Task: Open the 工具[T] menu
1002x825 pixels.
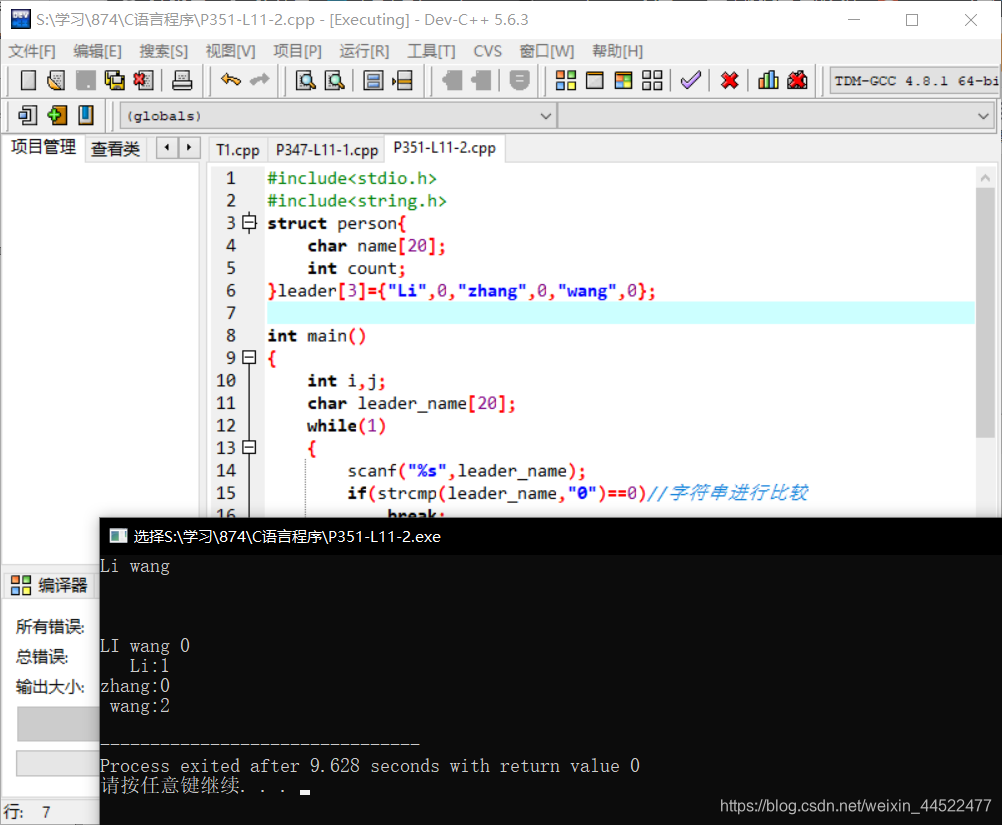Action: 431,51
